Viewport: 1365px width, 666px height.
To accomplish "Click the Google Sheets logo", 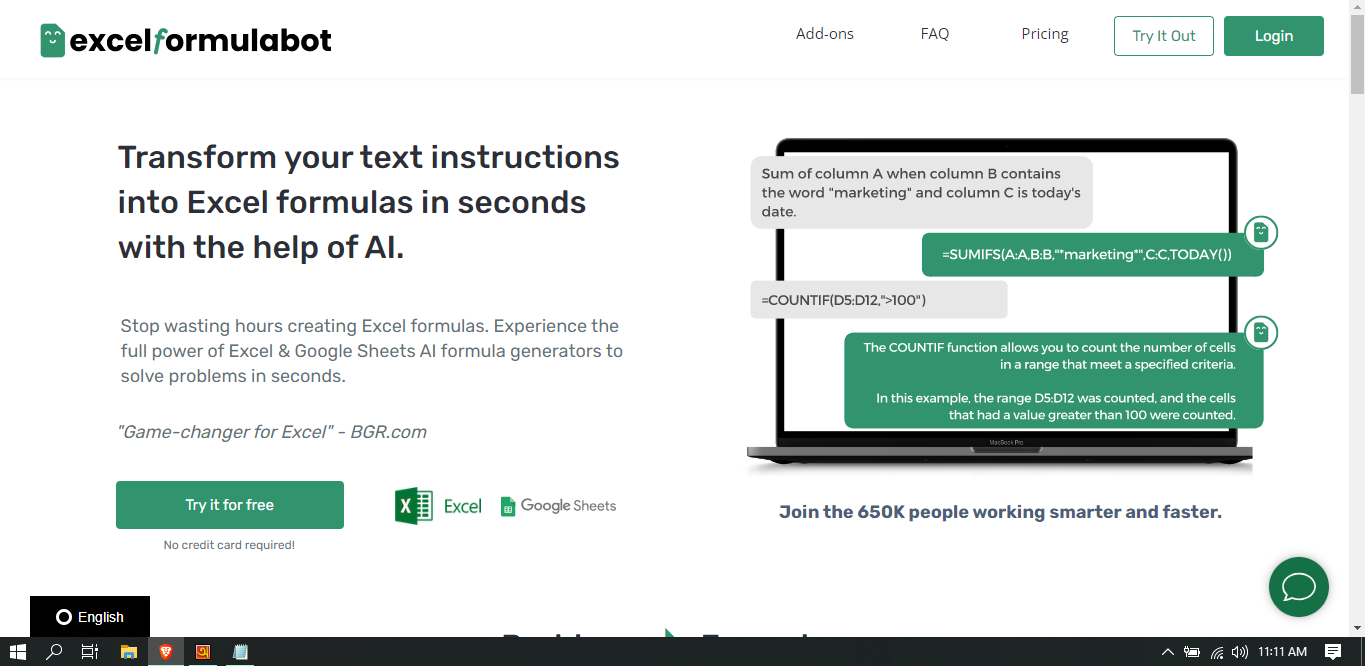I will 558,506.
